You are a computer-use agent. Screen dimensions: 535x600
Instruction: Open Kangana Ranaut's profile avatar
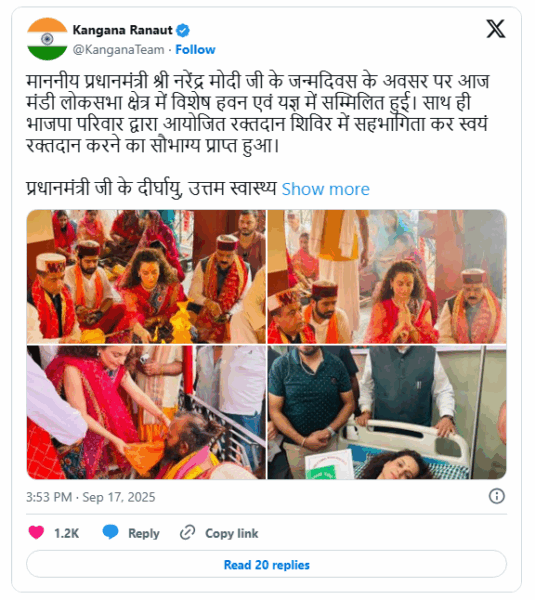pos(47,39)
